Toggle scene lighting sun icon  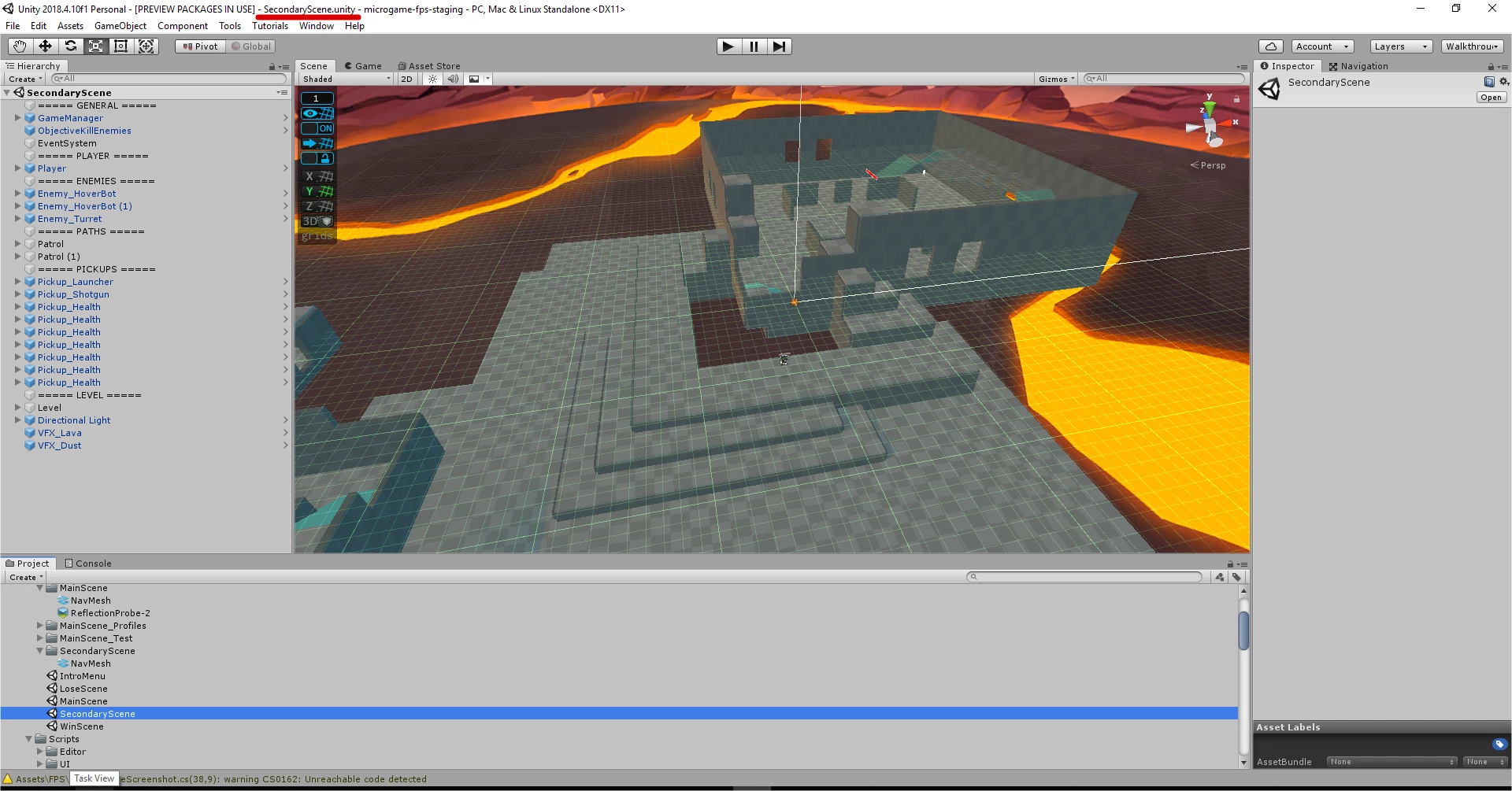(432, 79)
